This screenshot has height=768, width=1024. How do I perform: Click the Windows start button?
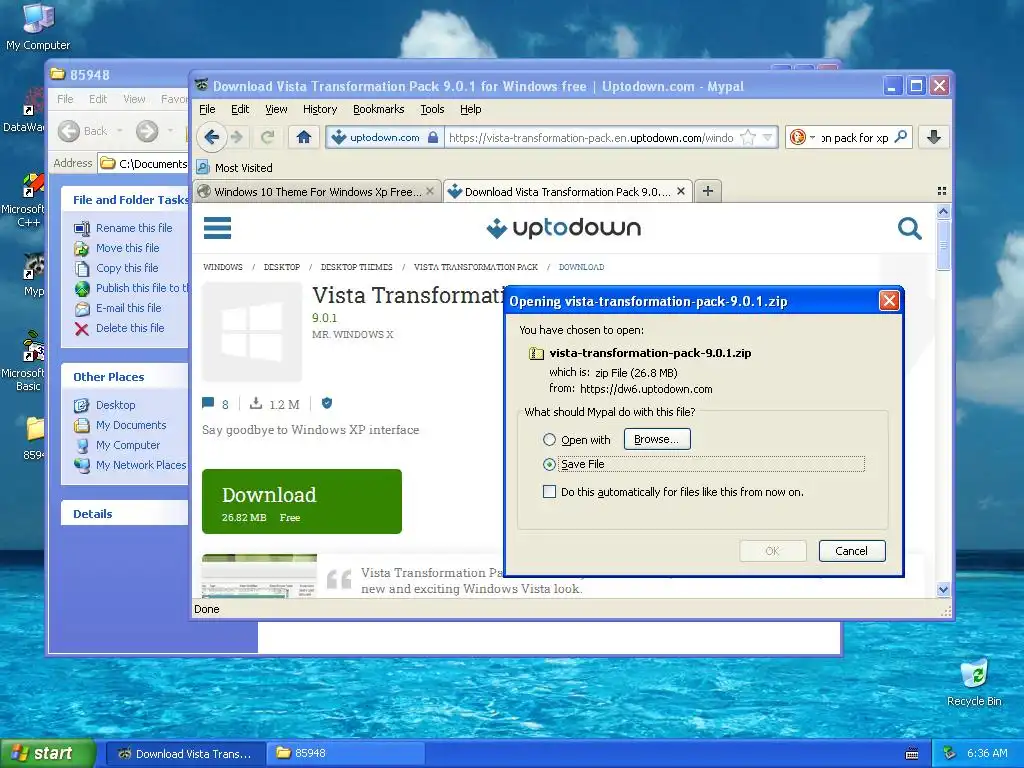click(47, 753)
